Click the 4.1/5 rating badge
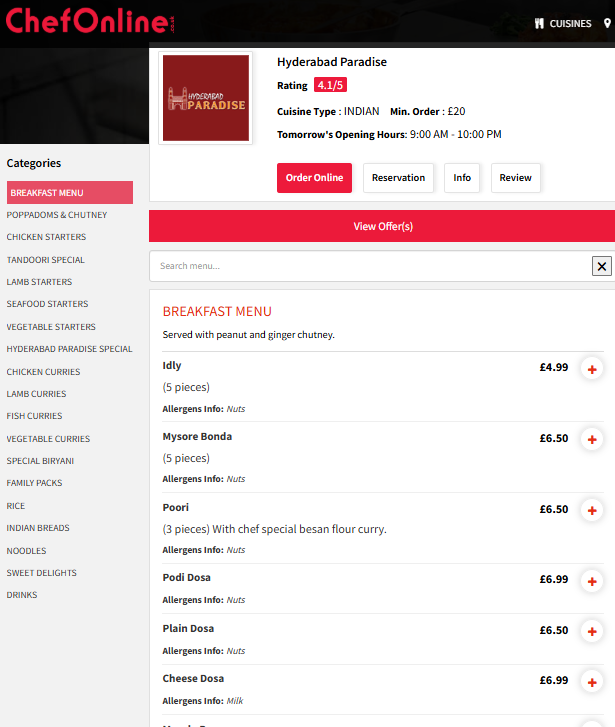Screen dimensions: 615x727 [x=330, y=85]
